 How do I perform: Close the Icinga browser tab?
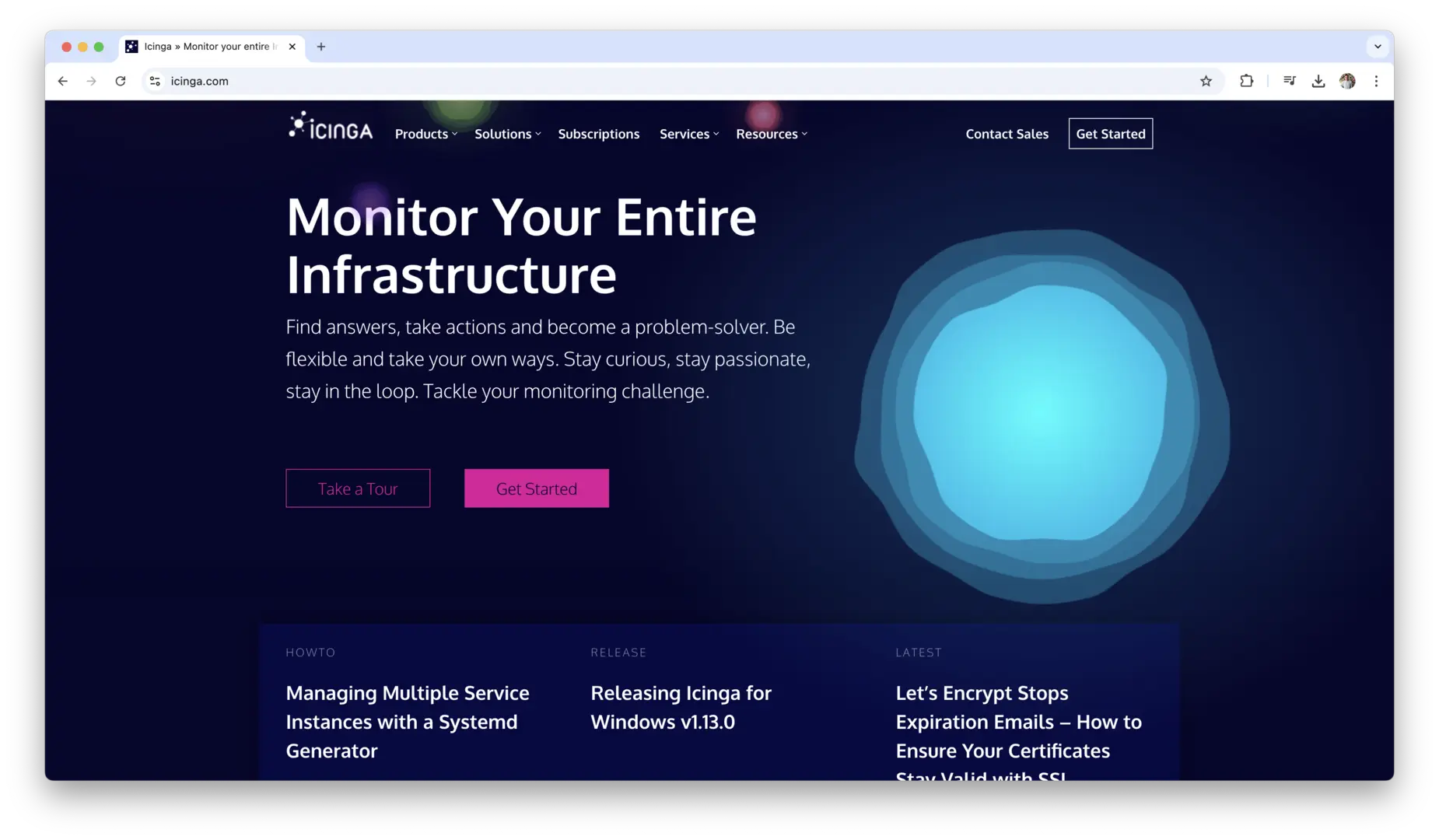coord(292,47)
